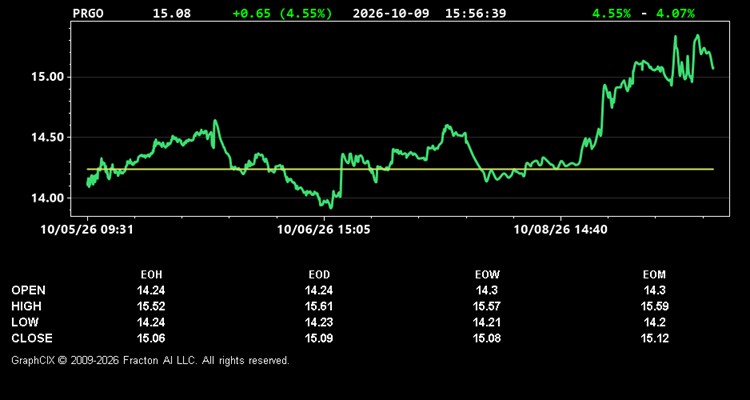Click the EOD low value 14.23
Viewport: 750px width, 400px height.
pos(319,322)
